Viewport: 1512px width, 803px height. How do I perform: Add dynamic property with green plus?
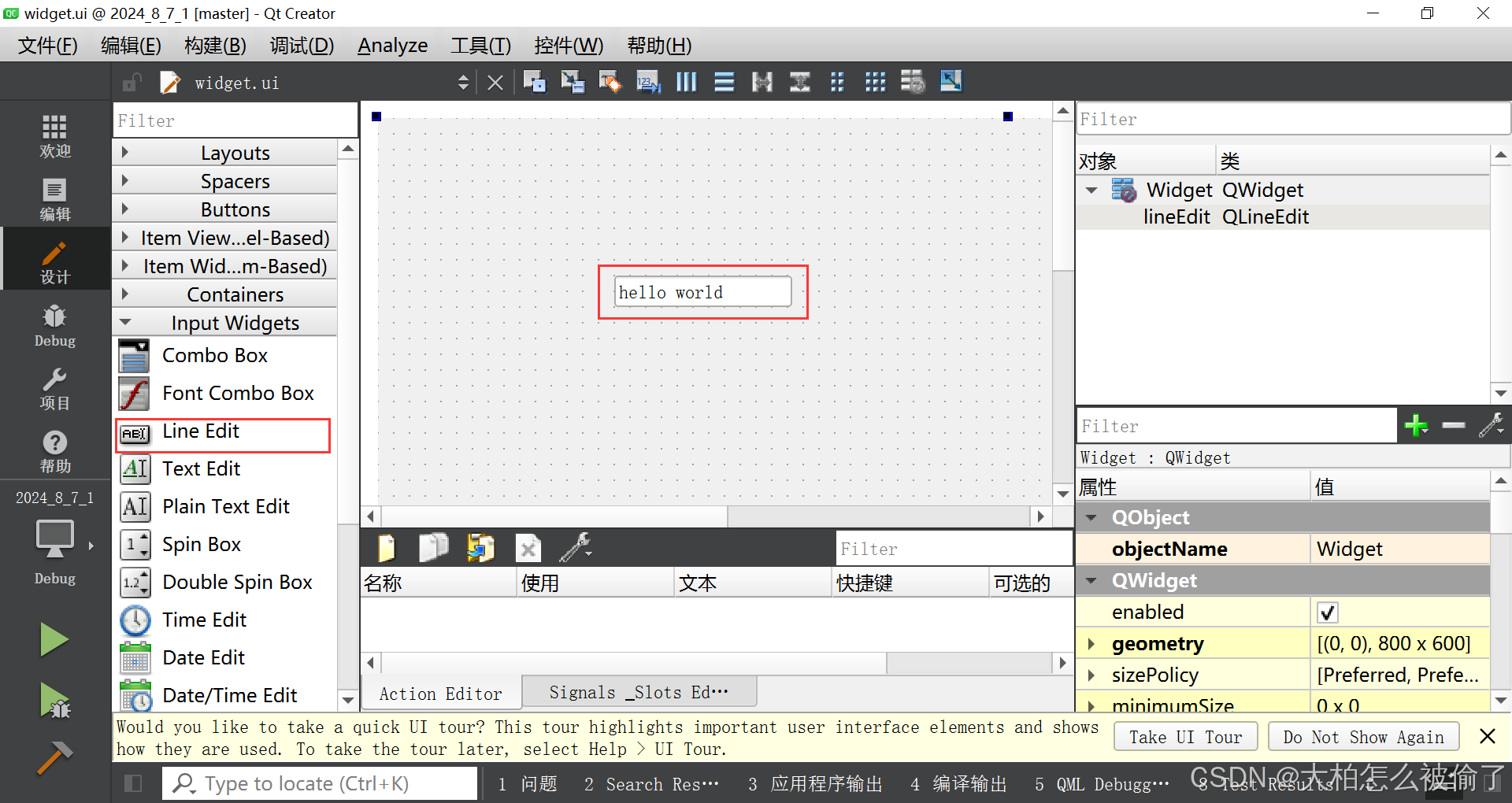[1416, 426]
